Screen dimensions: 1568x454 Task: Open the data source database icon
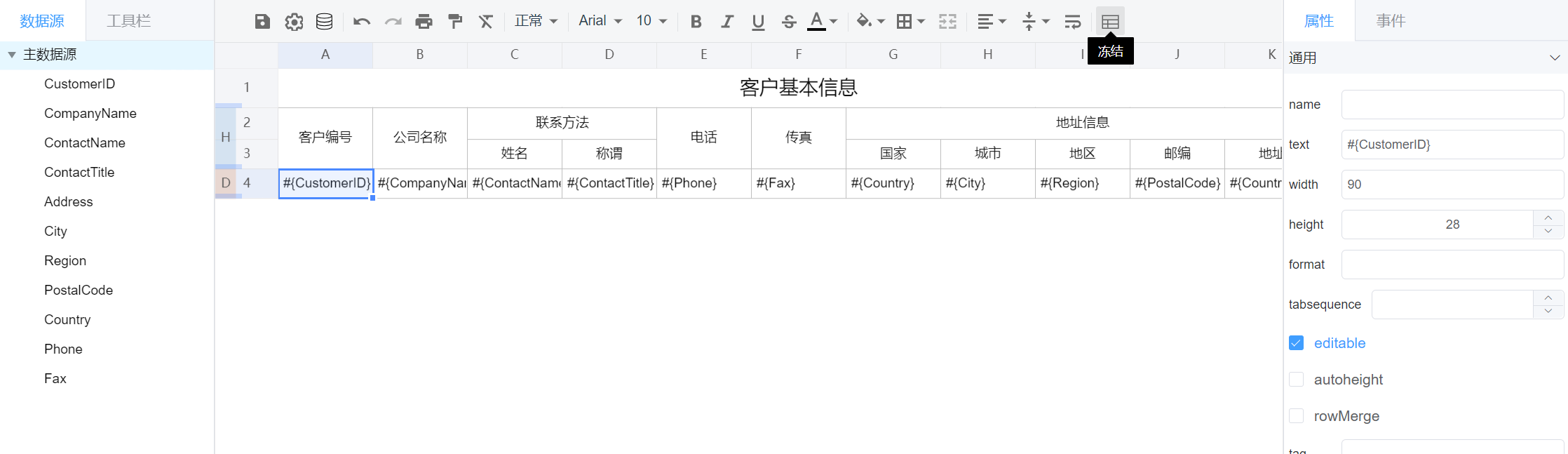(324, 22)
